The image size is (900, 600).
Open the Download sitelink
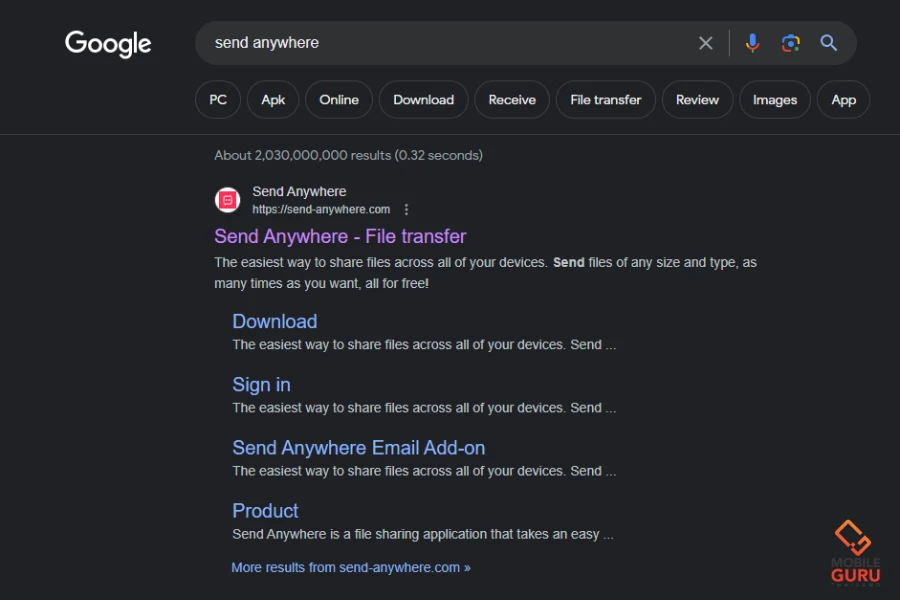pos(274,321)
